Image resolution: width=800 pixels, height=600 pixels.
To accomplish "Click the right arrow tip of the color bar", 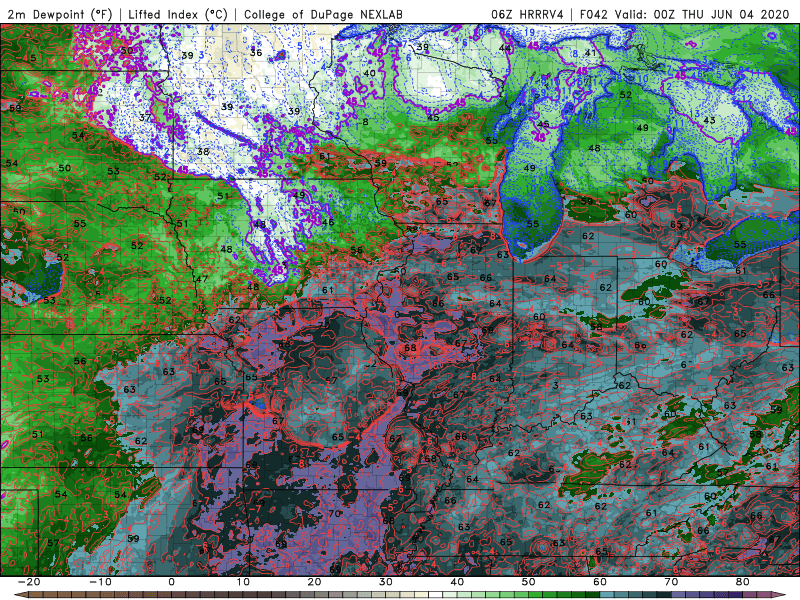I will 781,595.
